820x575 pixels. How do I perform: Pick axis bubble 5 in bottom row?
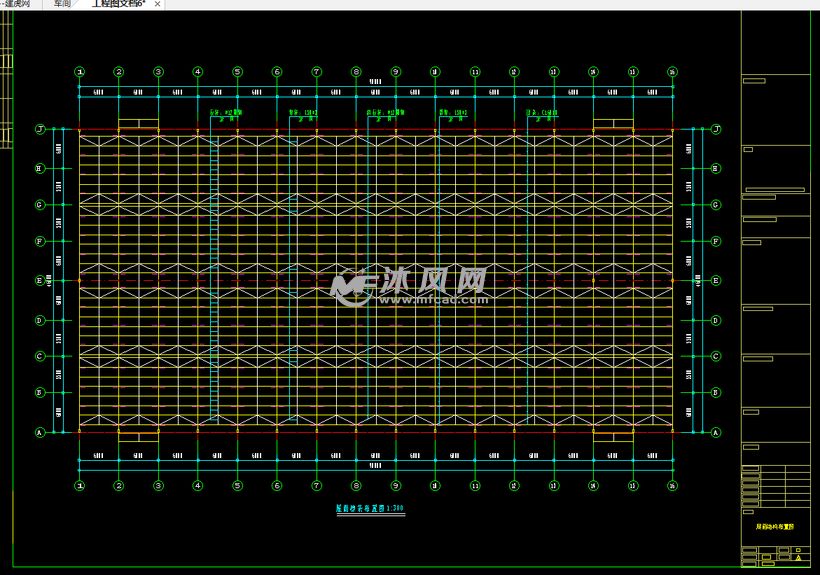tap(237, 486)
